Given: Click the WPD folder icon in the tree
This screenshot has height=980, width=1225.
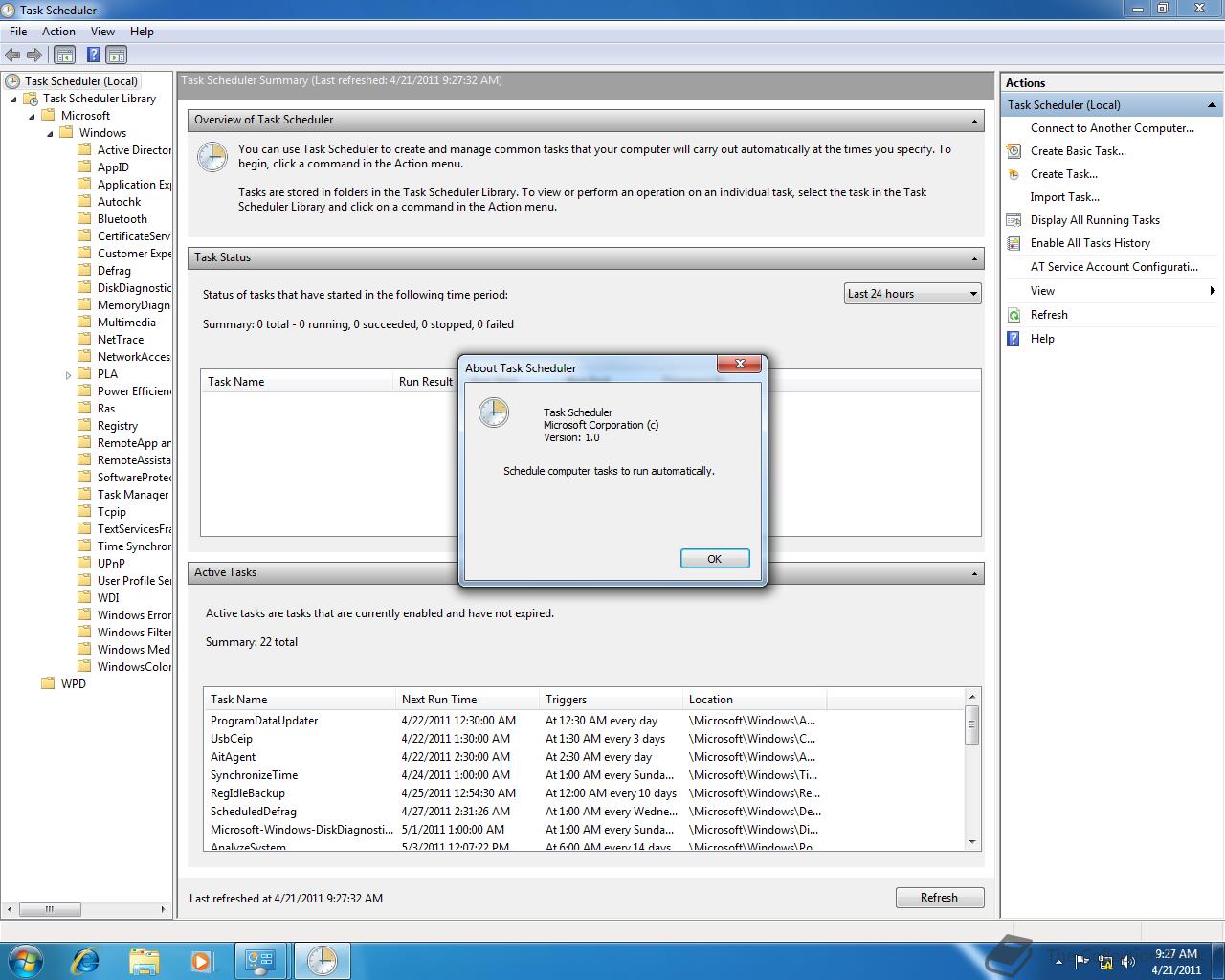Looking at the screenshot, I should click(x=49, y=684).
